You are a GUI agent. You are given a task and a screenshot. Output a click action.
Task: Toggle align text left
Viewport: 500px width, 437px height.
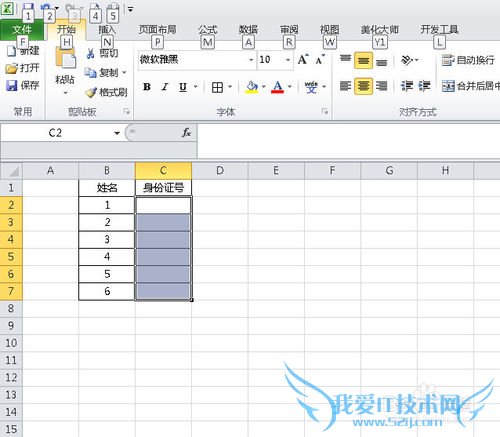[x=345, y=86]
